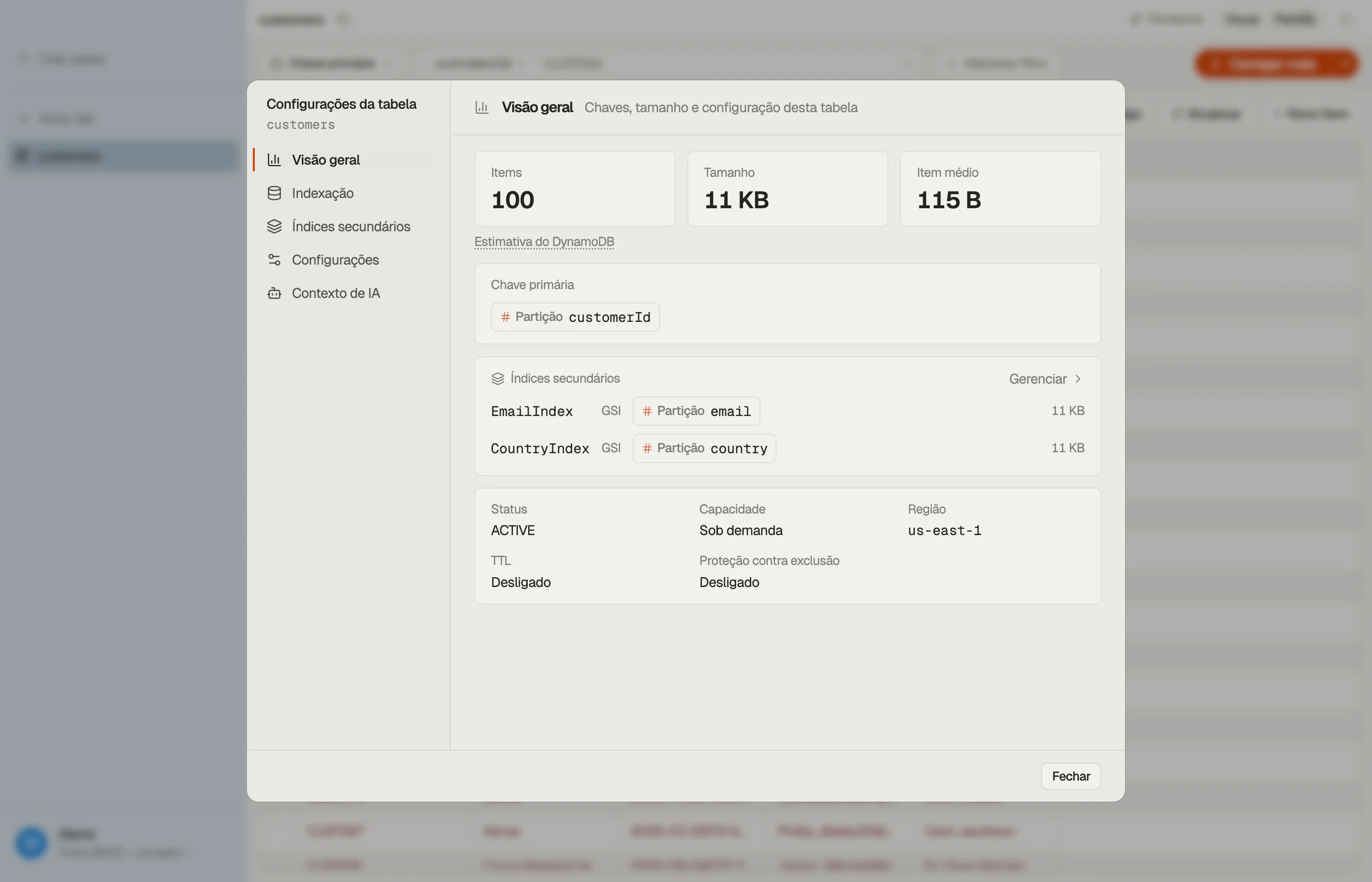Click the 11 KB size on the CountryIndex row

tap(1067, 448)
